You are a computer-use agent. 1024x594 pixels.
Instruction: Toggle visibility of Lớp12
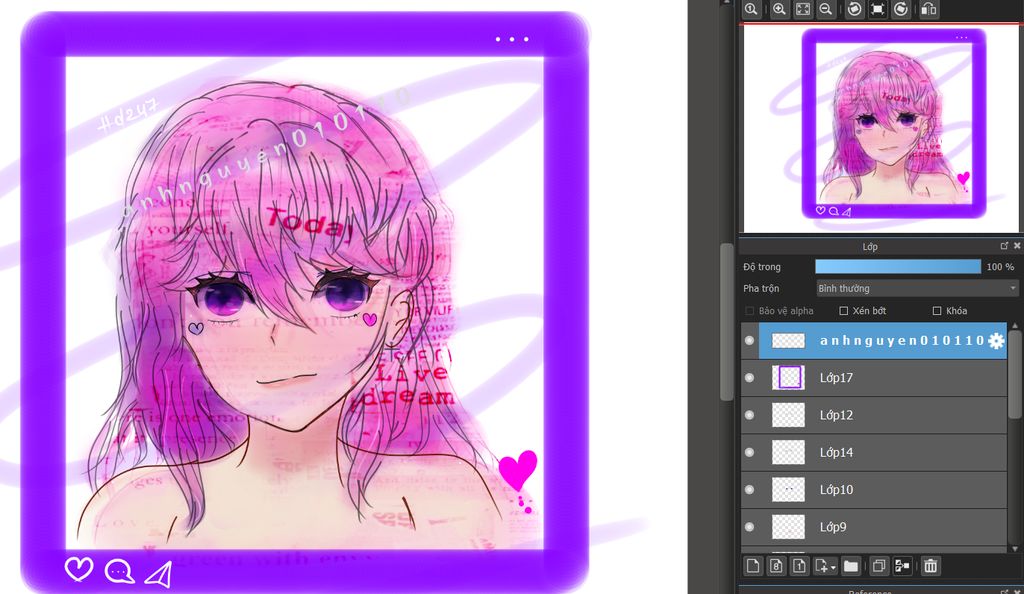(750, 414)
